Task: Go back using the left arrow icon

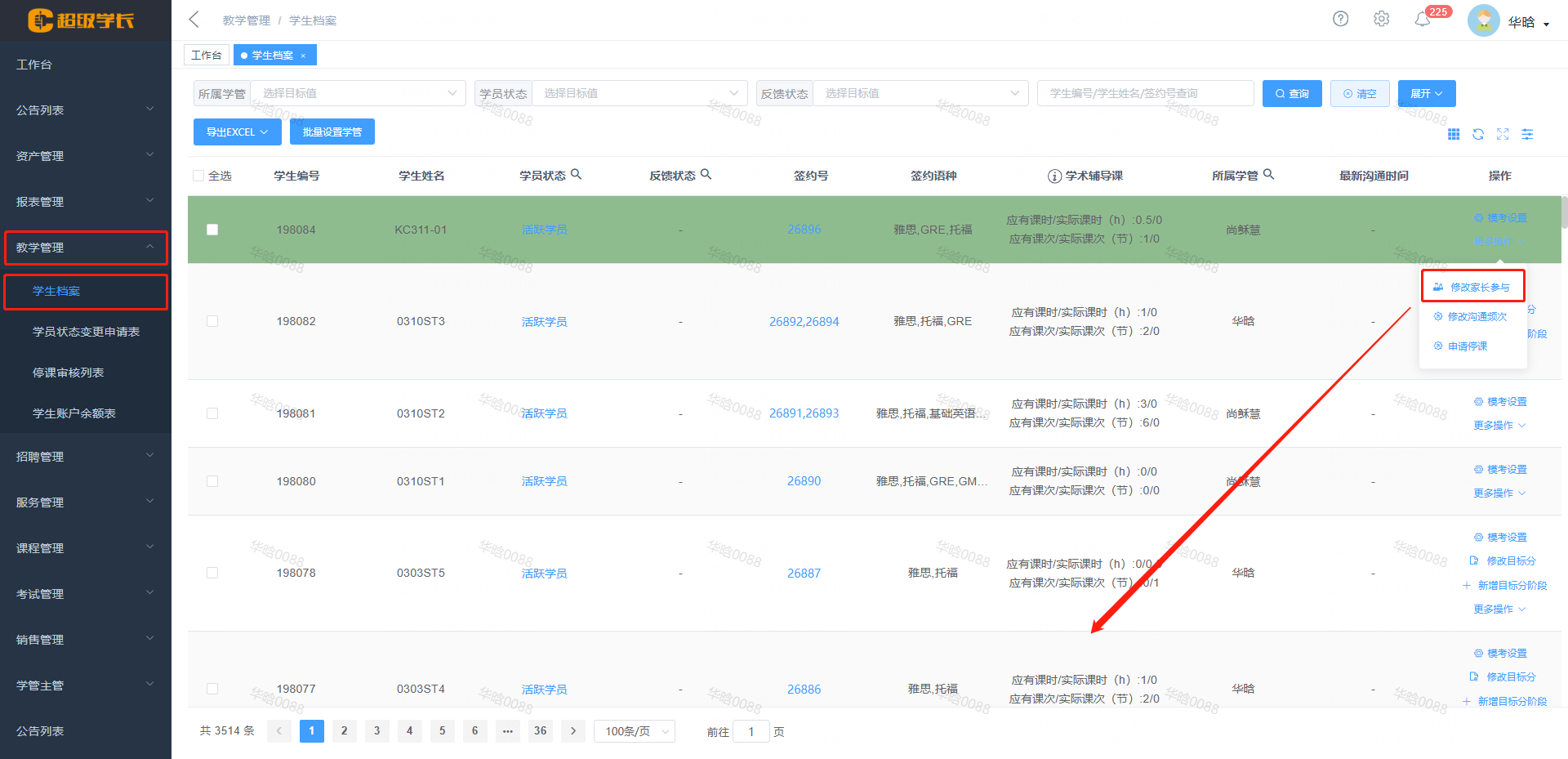Action: coord(194,20)
